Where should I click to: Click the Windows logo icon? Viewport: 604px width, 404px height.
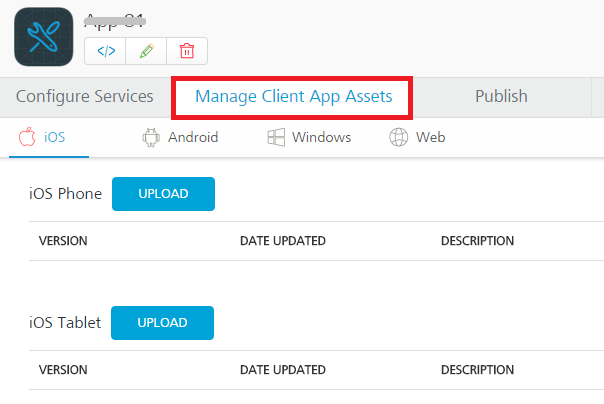[276, 137]
